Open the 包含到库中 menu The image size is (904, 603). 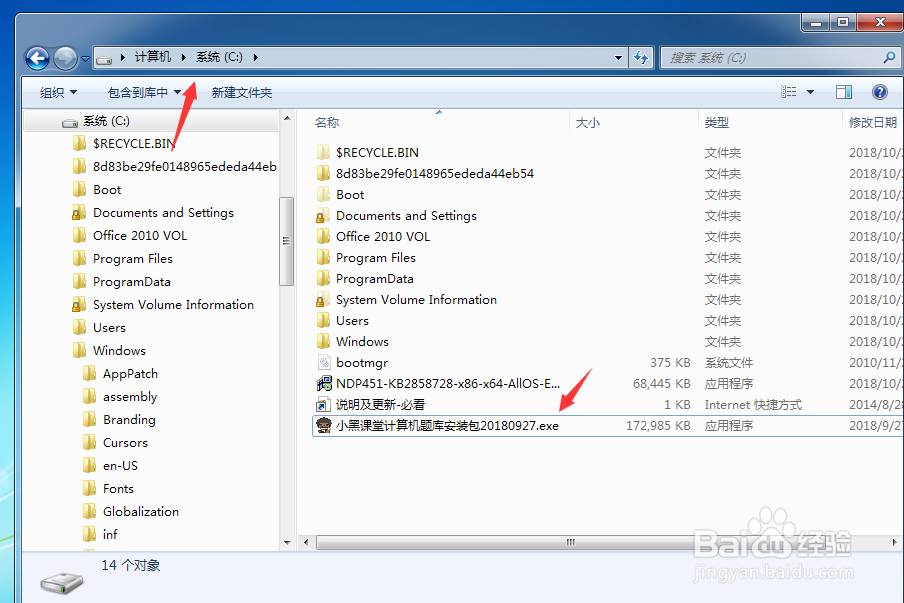(x=144, y=92)
